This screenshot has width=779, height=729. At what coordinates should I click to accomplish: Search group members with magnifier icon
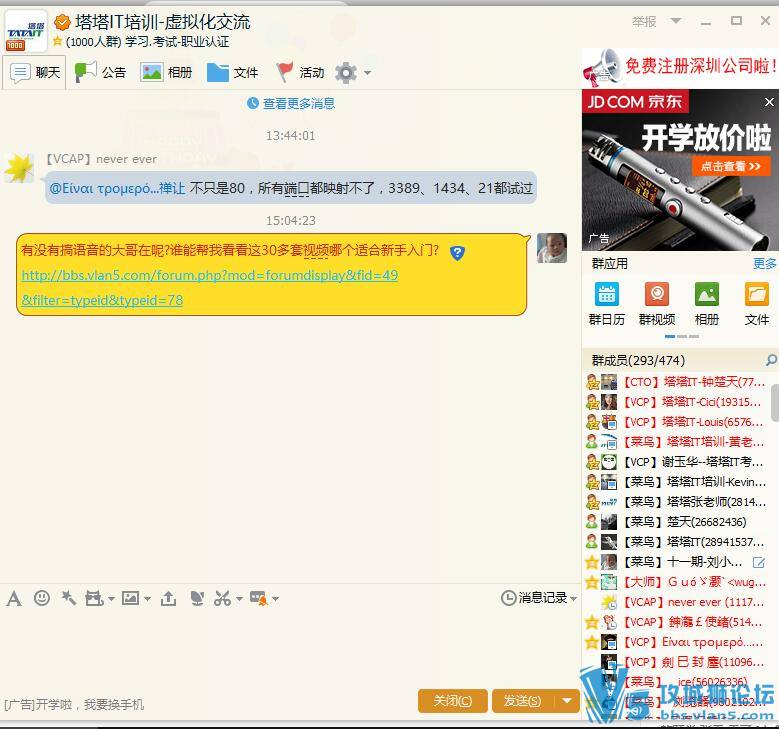pos(770,360)
